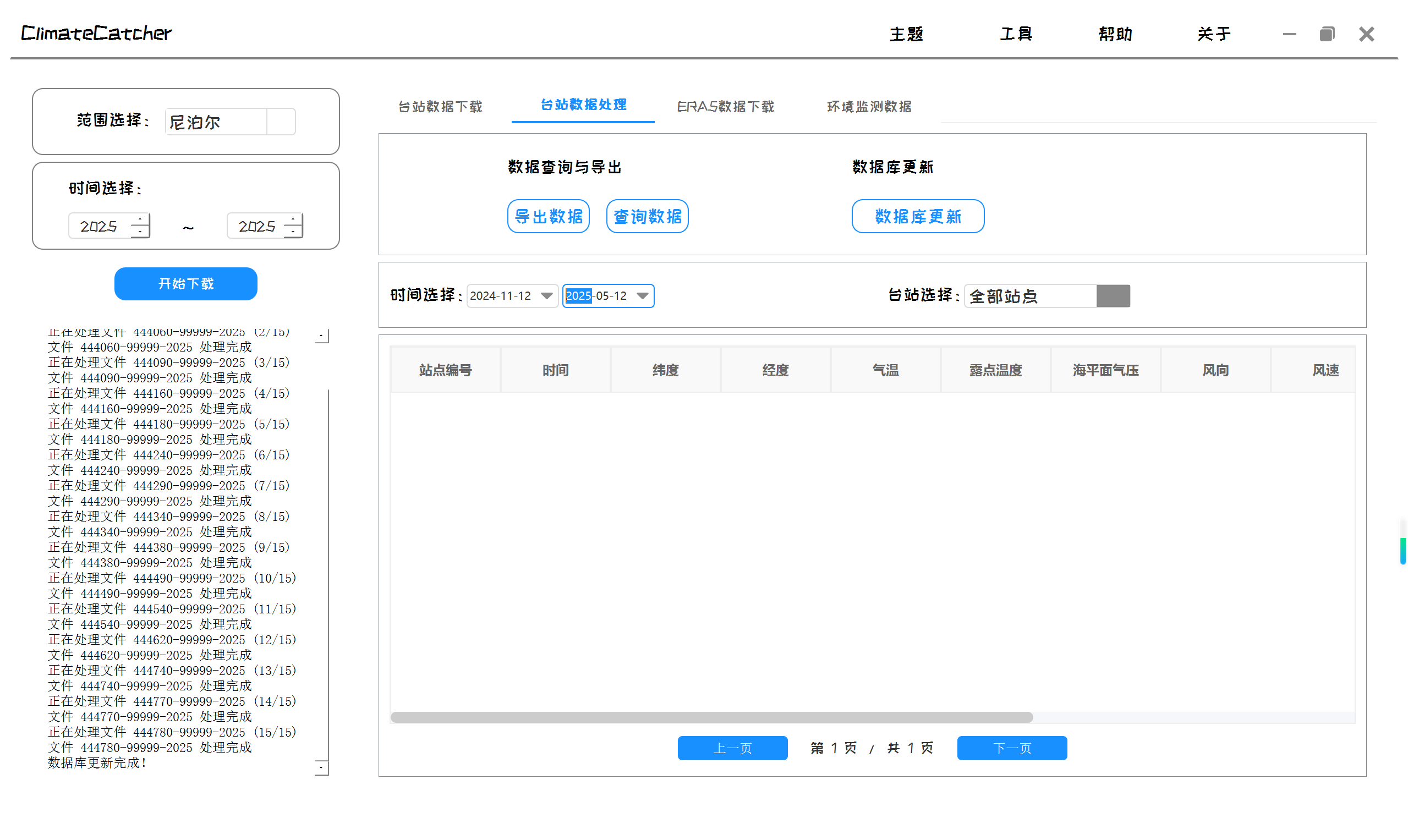
Task: Switch to the 台站数据下载 tab
Action: [440, 106]
